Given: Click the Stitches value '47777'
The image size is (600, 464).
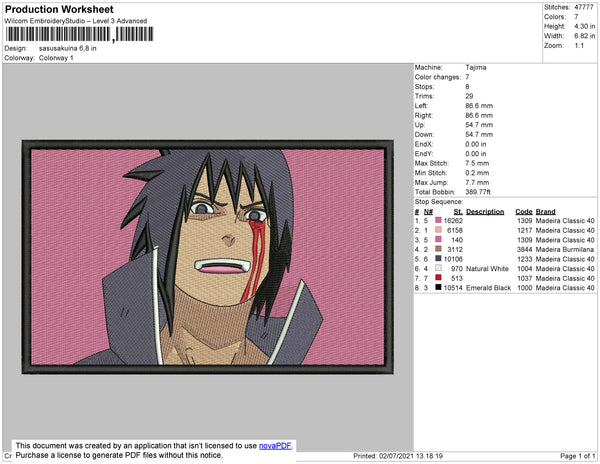Looking at the screenshot, I should click(584, 7).
